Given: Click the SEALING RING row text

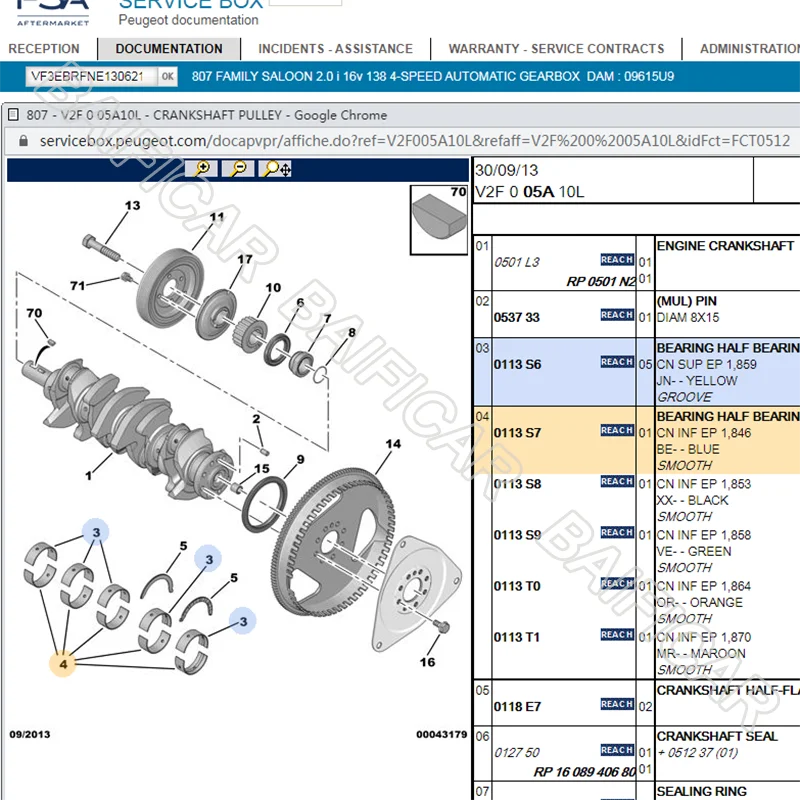Looking at the screenshot, I should coord(702,791).
